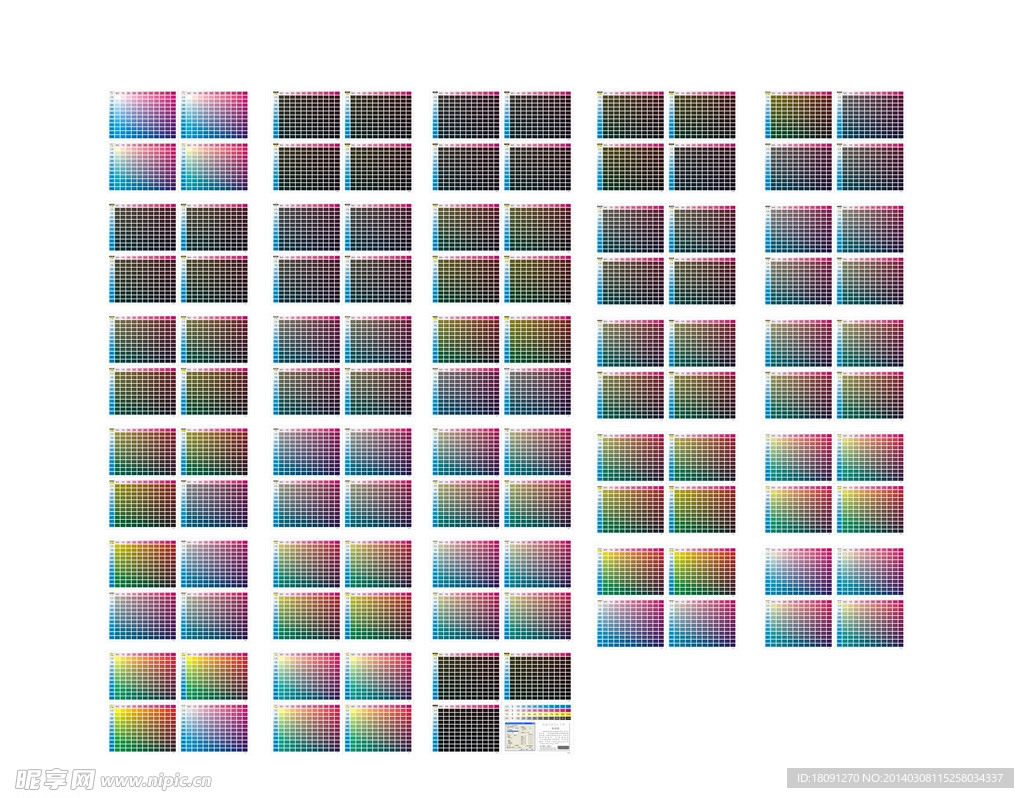
Task: Open the yellow-green chart in the bottom-left corner
Action: (x=142, y=727)
